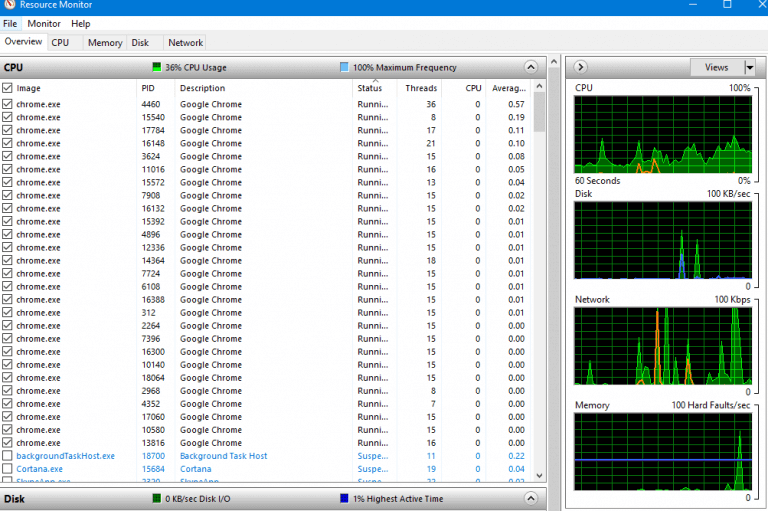Click PID 18700 cell
768x511 pixels.
click(153, 456)
